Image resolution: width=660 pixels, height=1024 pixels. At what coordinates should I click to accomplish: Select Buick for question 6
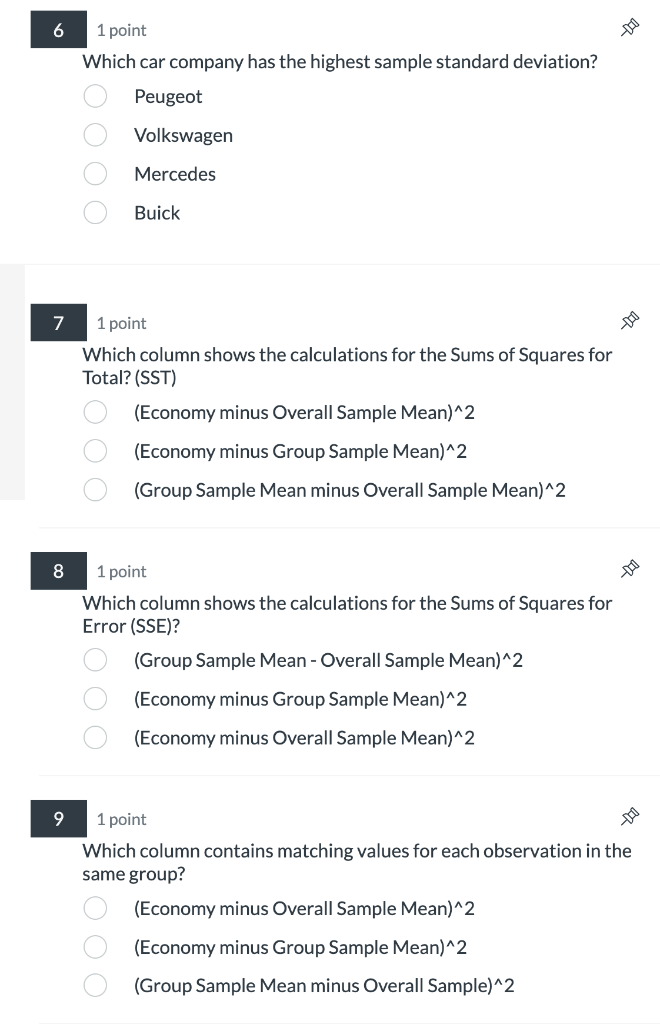coord(95,212)
